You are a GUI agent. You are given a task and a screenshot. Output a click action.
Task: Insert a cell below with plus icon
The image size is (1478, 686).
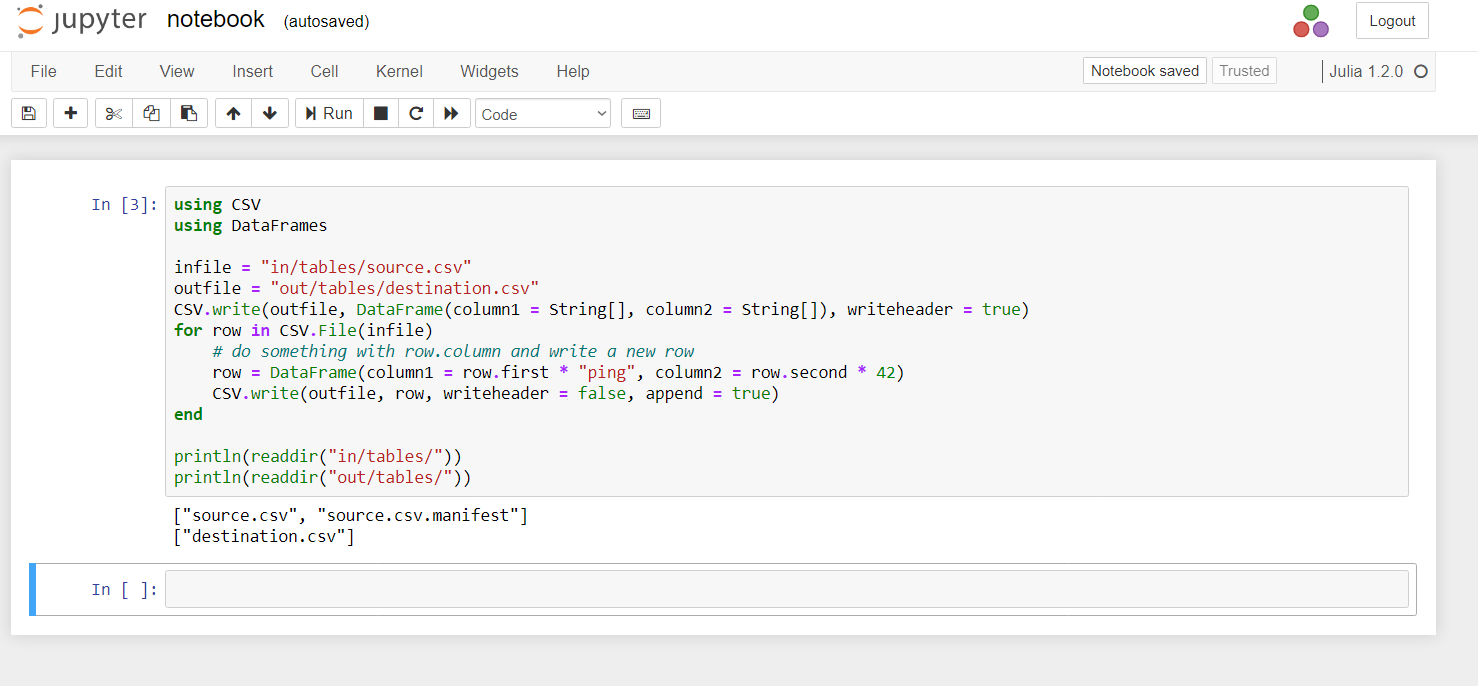click(70, 113)
